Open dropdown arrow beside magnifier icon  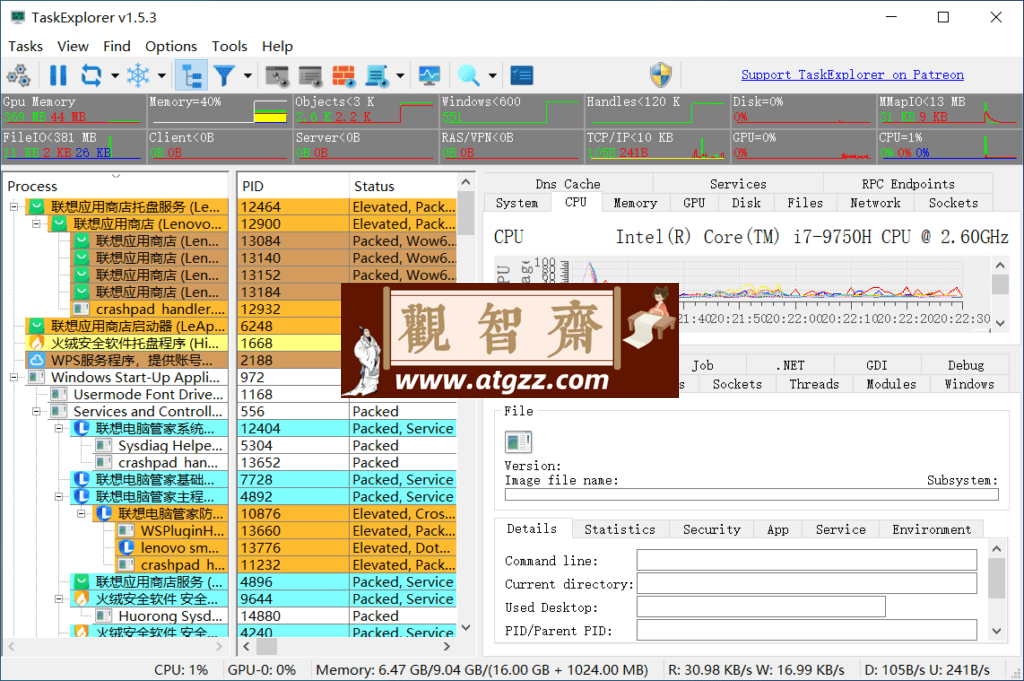click(x=492, y=76)
